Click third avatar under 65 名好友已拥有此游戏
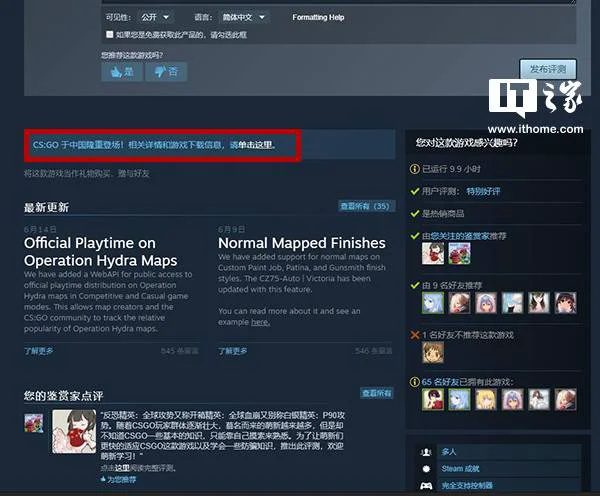This screenshot has height=496, width=600. pyautogui.click(x=486, y=400)
